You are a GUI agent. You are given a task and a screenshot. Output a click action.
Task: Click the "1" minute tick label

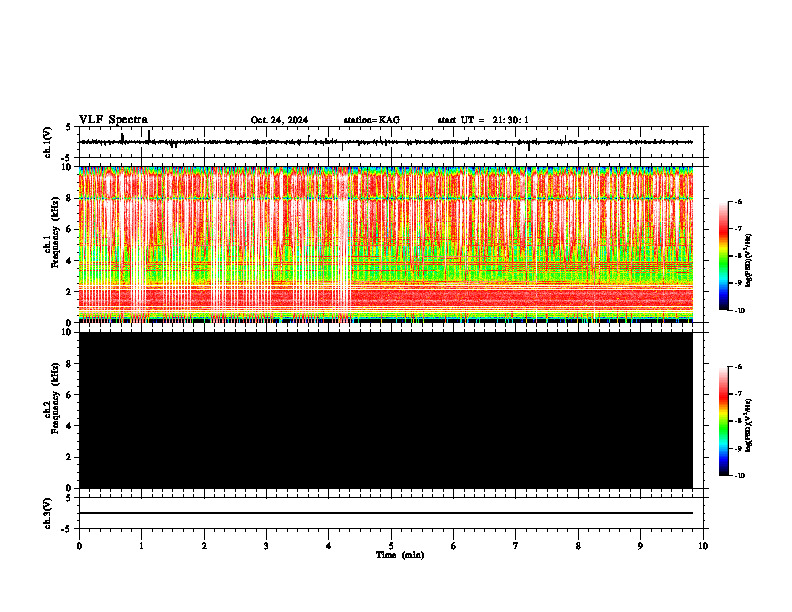[x=141, y=546]
